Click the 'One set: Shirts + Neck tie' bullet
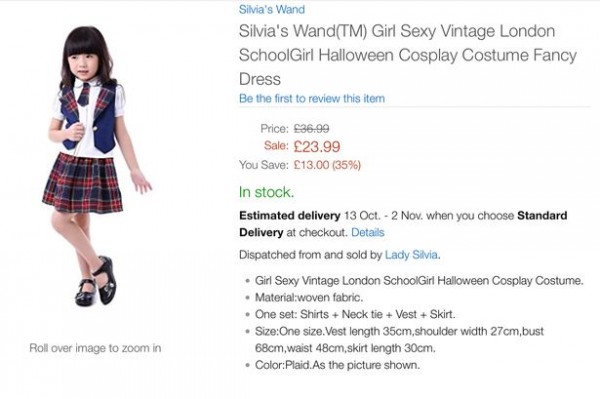 click(x=355, y=314)
